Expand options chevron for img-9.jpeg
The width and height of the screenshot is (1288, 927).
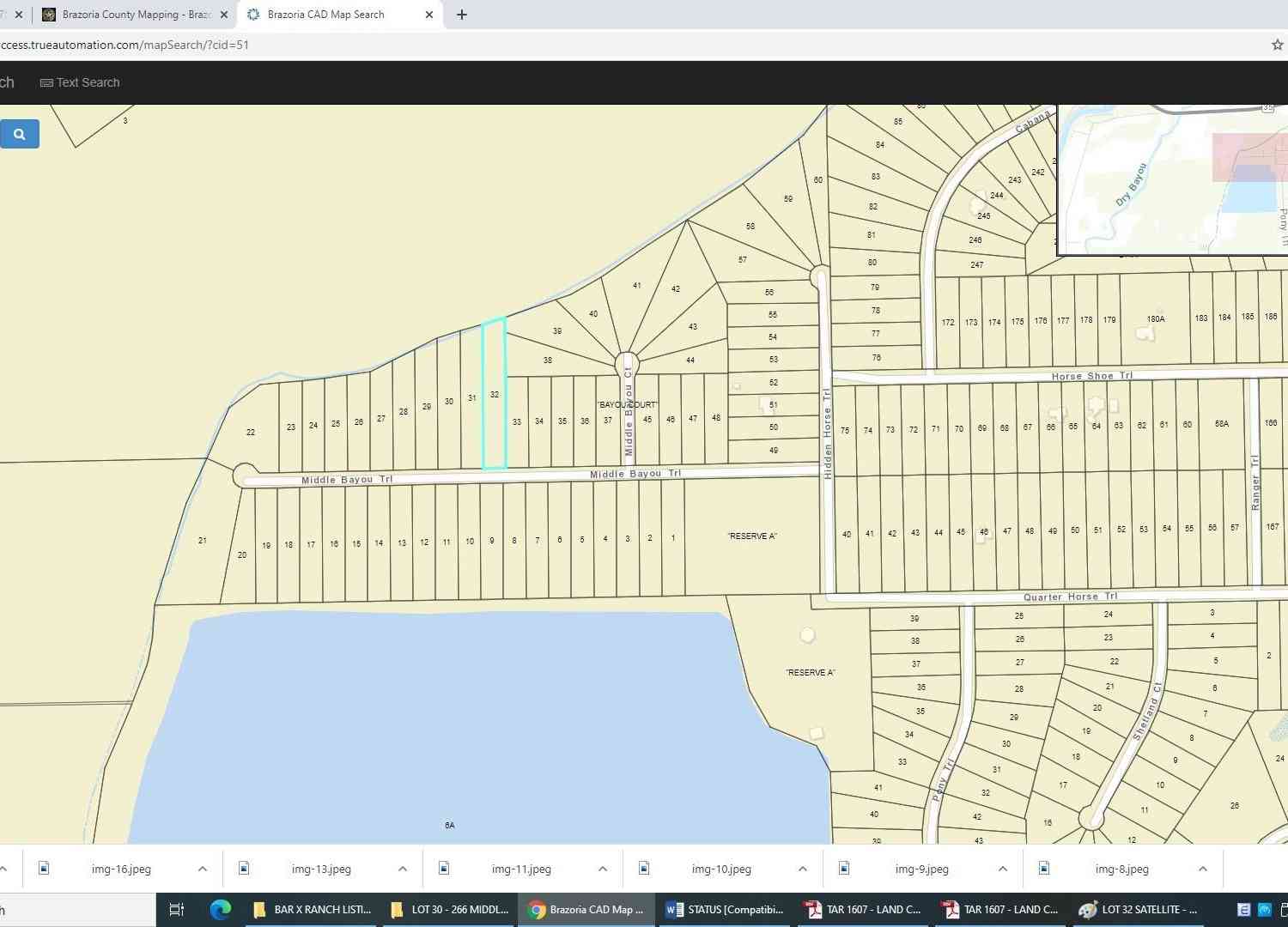click(1003, 869)
